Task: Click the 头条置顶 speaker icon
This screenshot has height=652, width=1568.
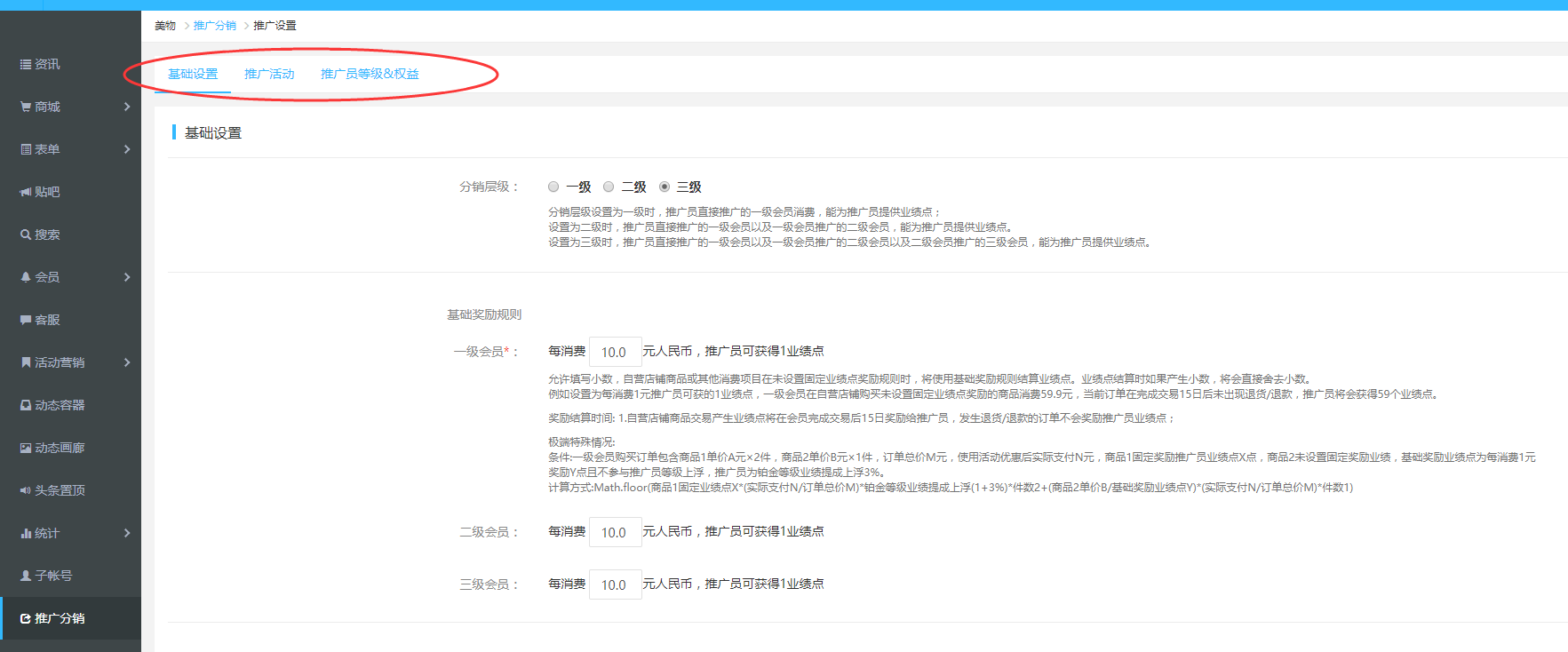Action: tap(26, 490)
